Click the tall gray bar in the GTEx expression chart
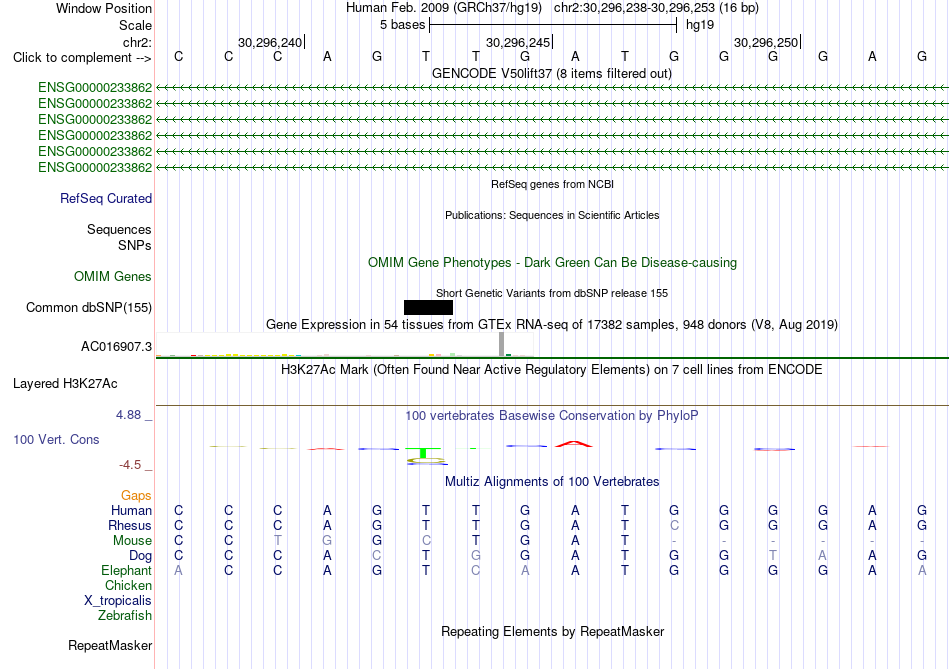This screenshot has height=669, width=950. 501,344
